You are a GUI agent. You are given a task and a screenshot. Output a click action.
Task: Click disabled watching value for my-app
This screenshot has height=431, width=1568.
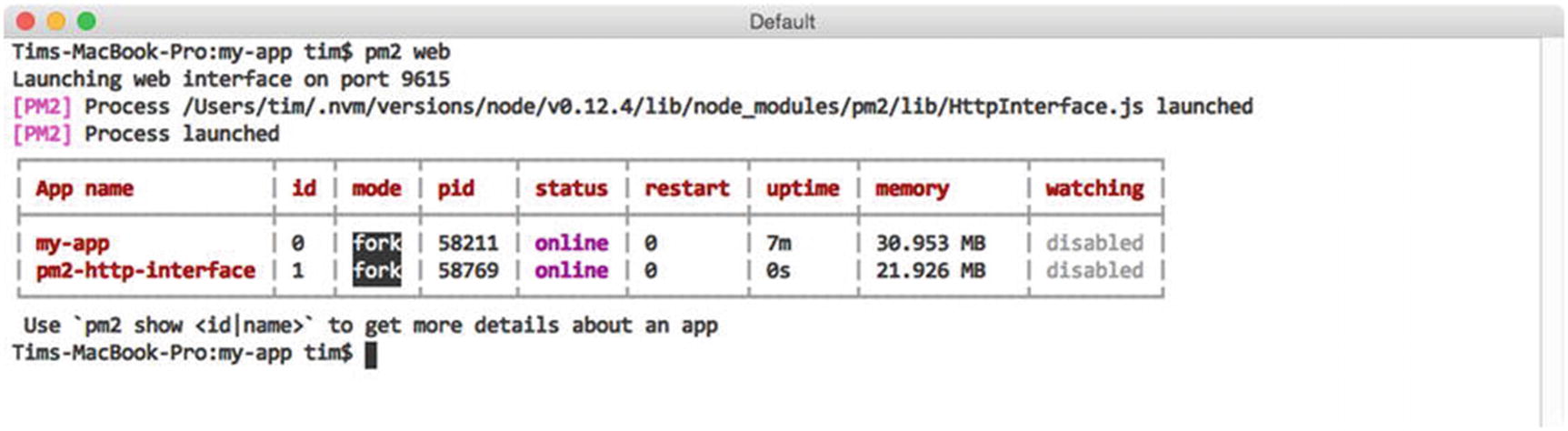[x=1094, y=244]
